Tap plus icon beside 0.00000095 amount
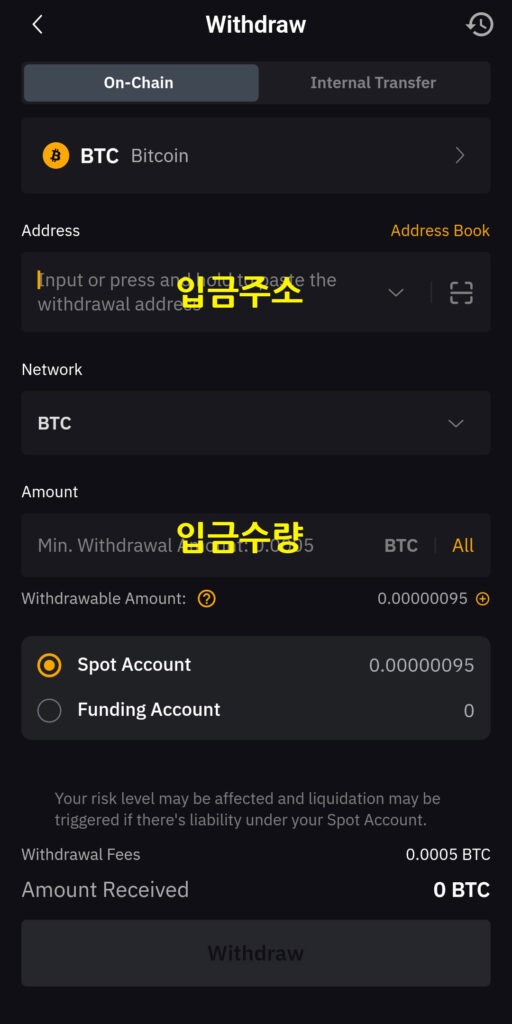512x1024 pixels. point(483,598)
